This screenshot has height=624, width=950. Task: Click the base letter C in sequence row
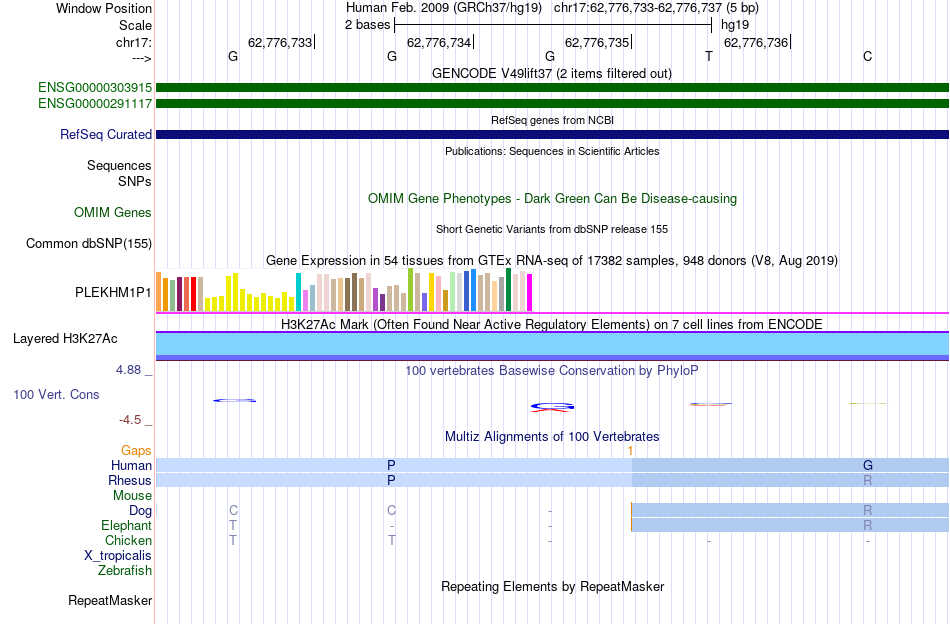pyautogui.click(x=868, y=56)
